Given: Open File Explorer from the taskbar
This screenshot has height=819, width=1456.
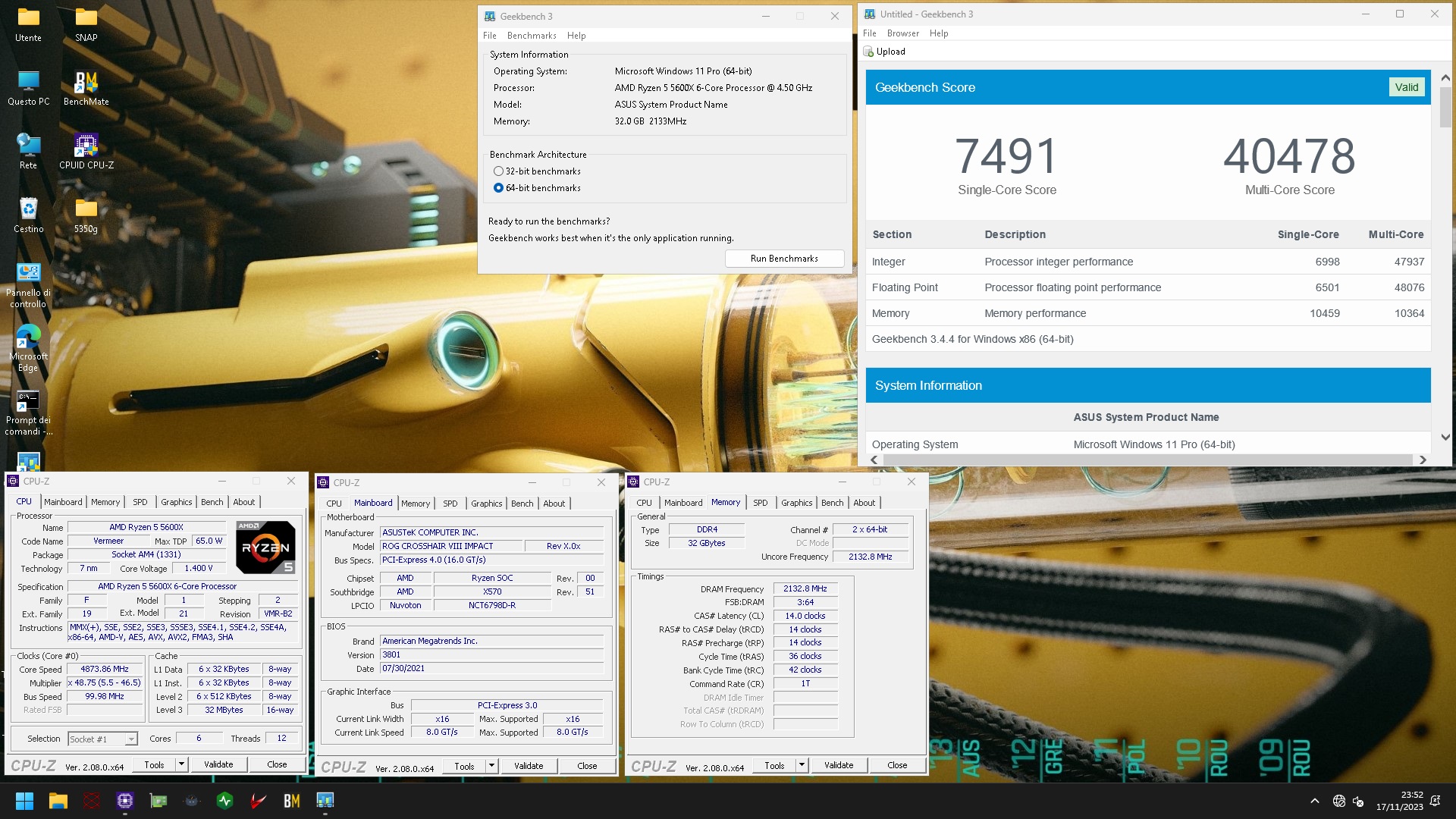Looking at the screenshot, I should coord(58,801).
